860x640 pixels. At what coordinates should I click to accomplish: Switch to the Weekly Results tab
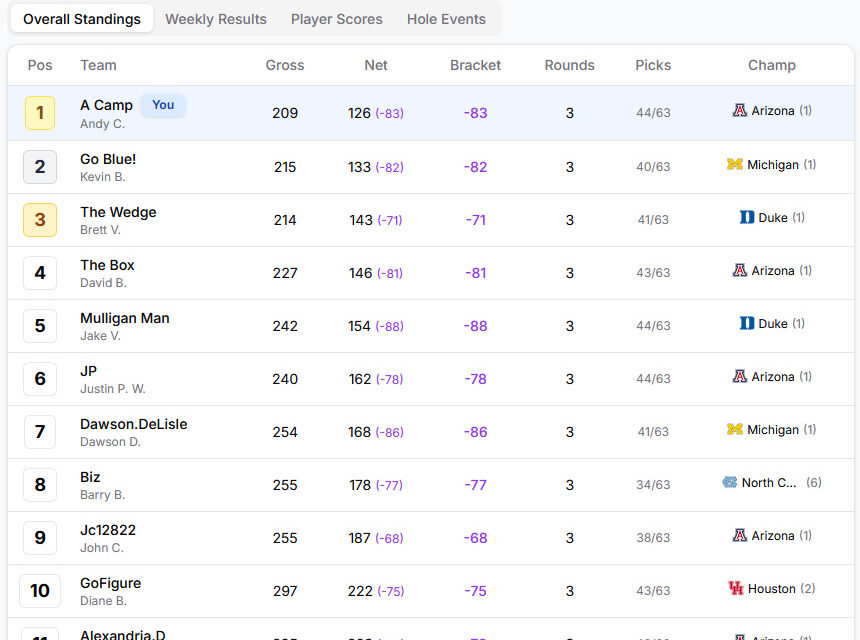point(216,19)
